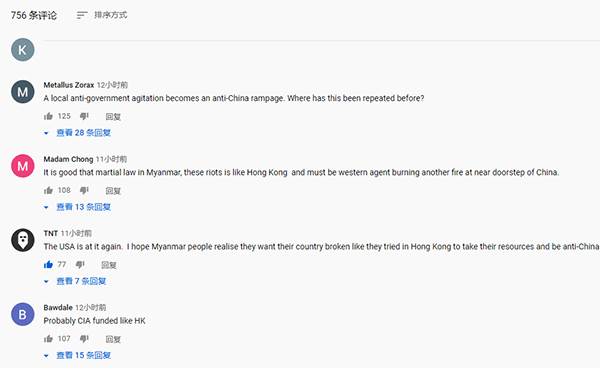Viewport: 600px width, 368px height.
Task: Expand 15 replies under Bawdale
Action: point(78,355)
